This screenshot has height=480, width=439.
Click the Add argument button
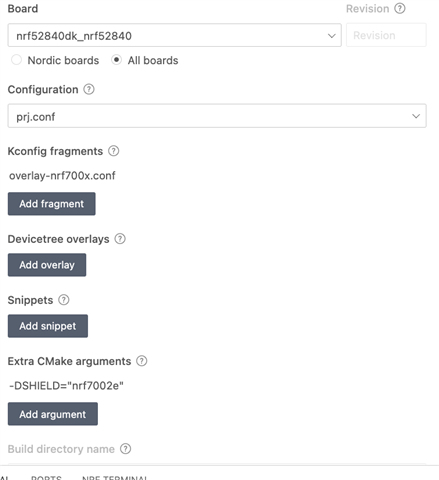[53, 414]
